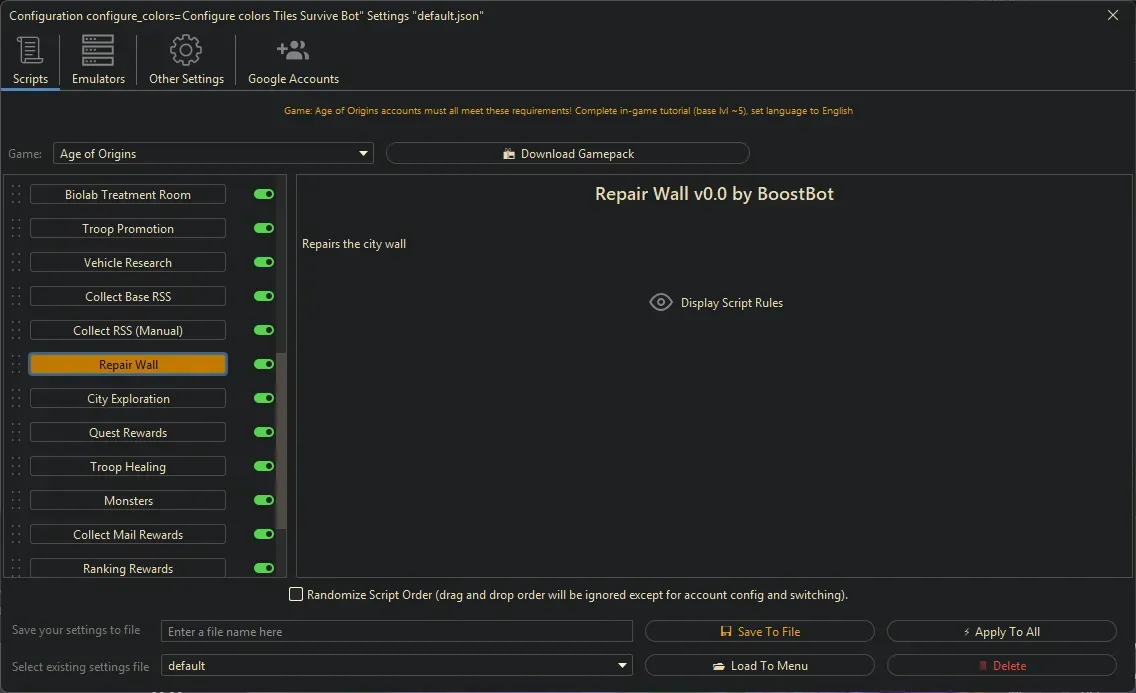Select the City Exploration script
Image resolution: width=1136 pixels, height=693 pixels.
(x=127, y=398)
